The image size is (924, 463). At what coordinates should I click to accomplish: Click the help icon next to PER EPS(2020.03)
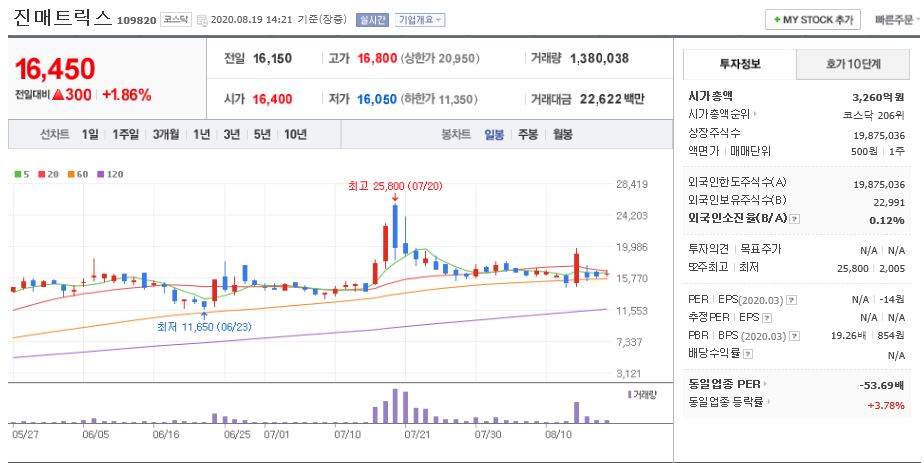[x=791, y=300]
